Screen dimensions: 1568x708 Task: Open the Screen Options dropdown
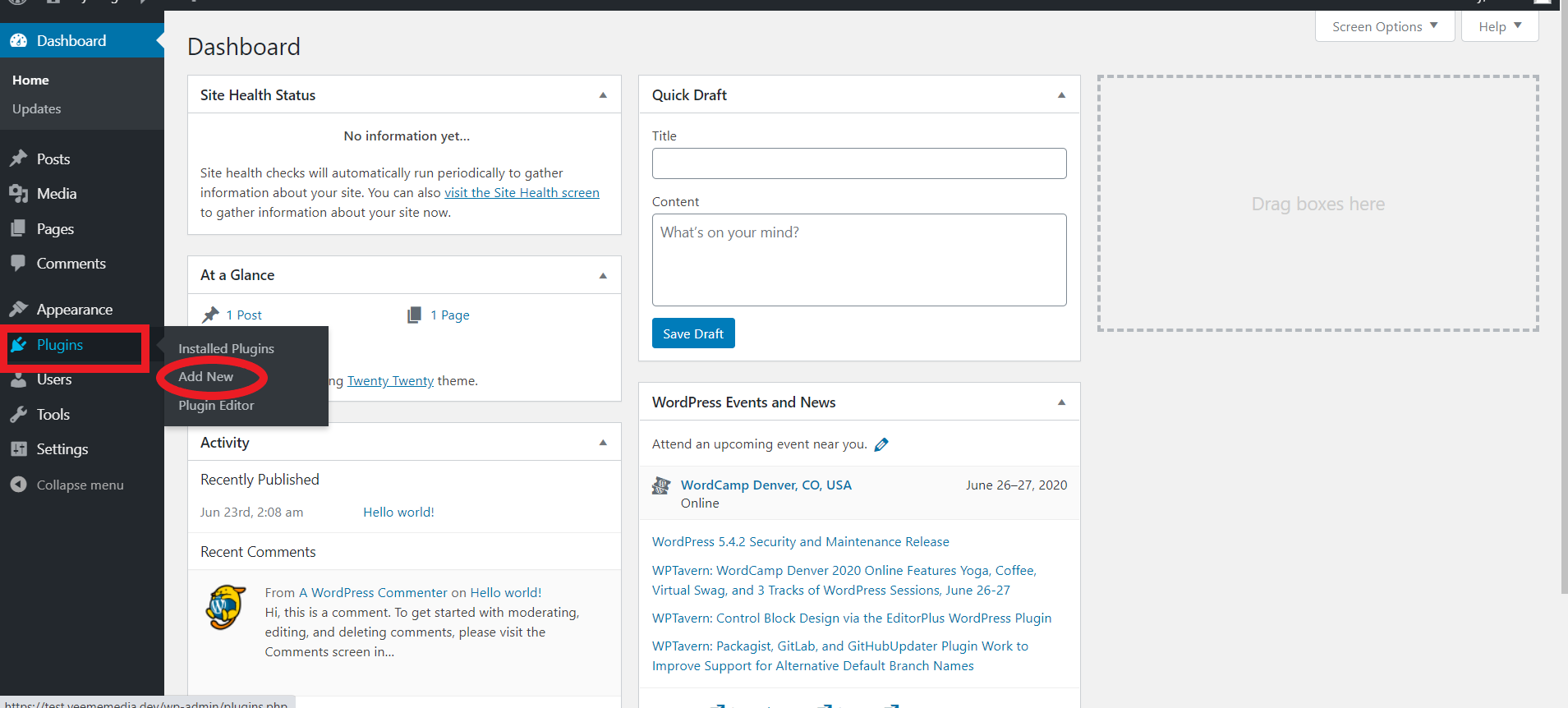coord(1385,26)
